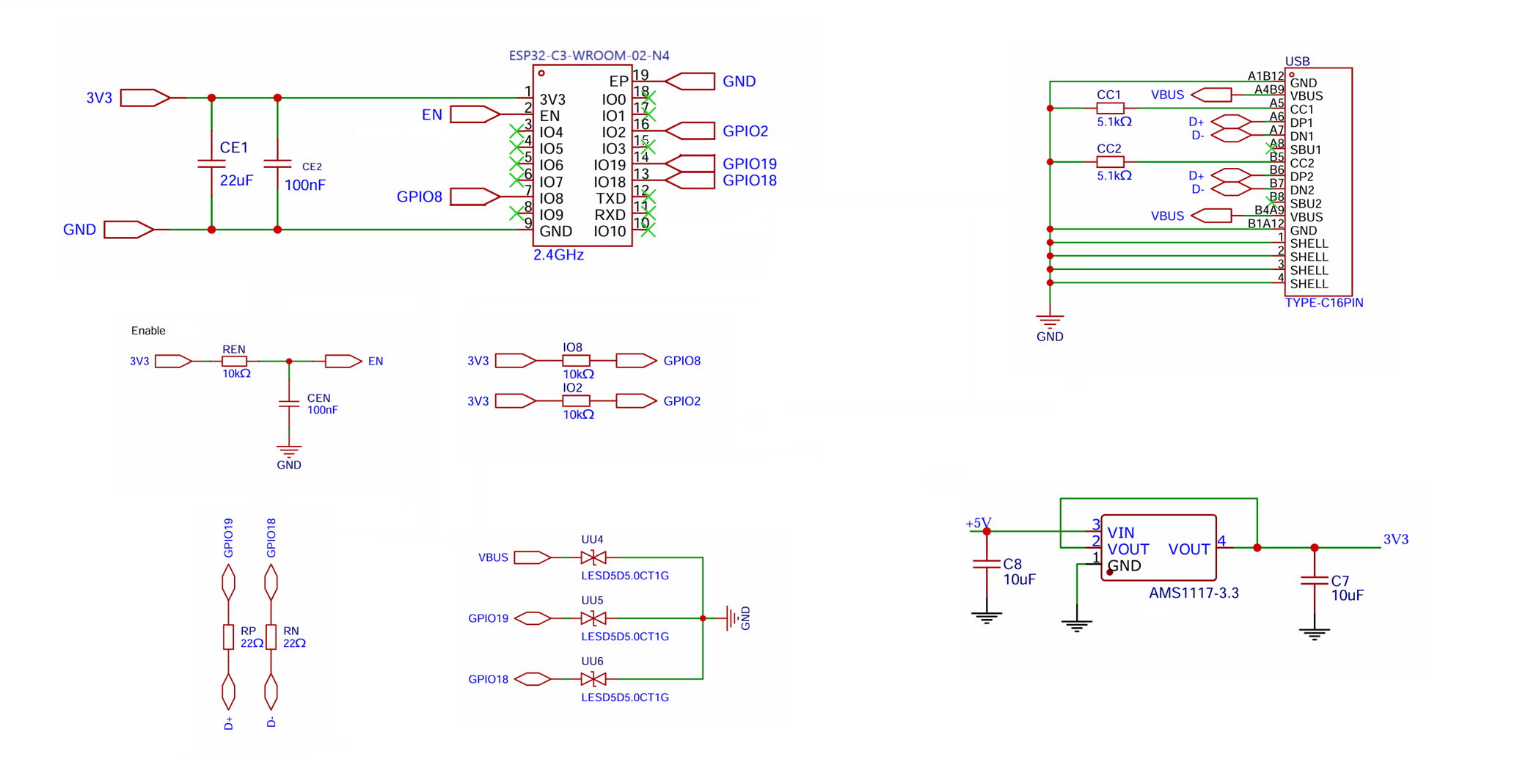Select the GPIO19 port at ESP32 pin 14

(690, 164)
